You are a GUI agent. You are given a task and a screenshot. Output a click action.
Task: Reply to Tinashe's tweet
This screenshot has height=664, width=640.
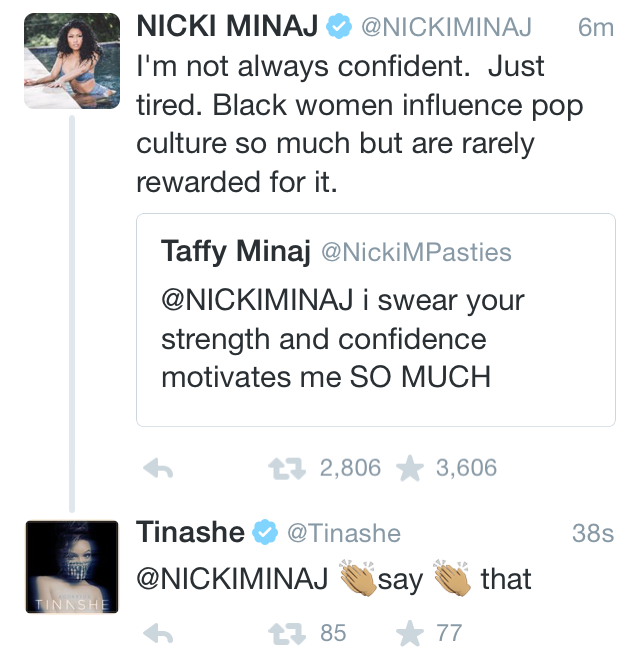point(160,632)
